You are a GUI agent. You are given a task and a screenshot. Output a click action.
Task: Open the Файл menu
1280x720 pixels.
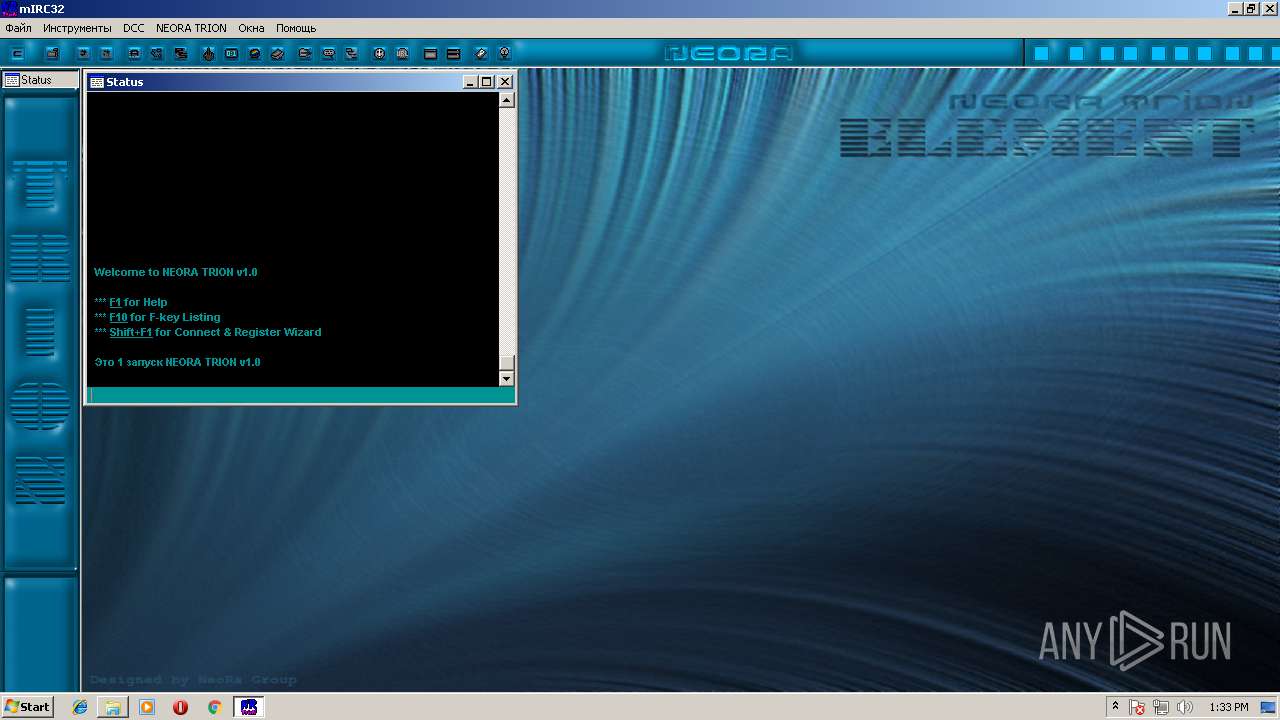coord(18,28)
